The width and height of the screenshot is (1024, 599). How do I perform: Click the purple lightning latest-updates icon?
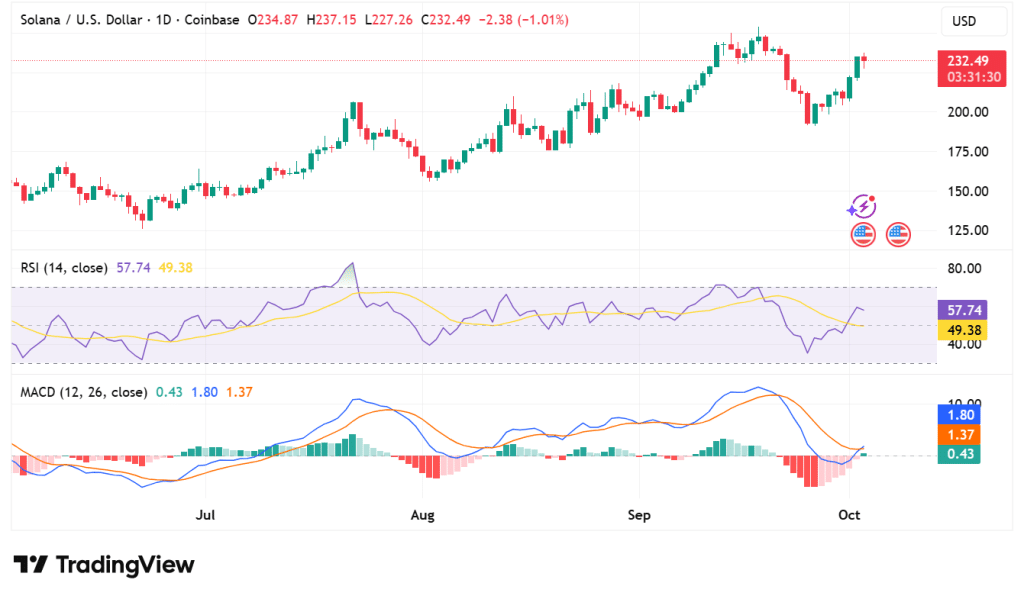(x=861, y=207)
